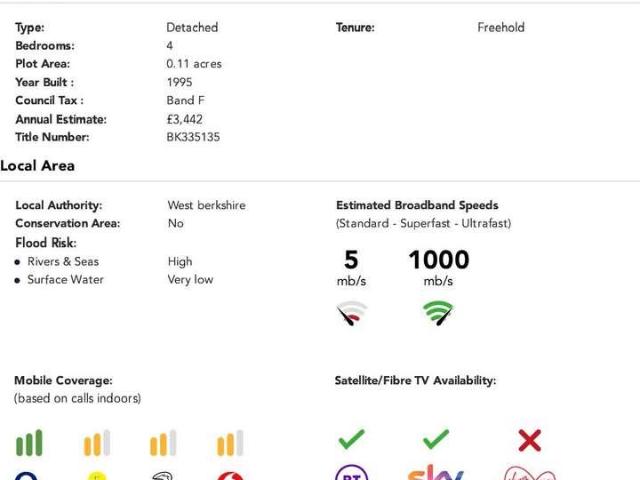
Task: Select the Rivers & Seas flood risk item
Action: click(63, 262)
